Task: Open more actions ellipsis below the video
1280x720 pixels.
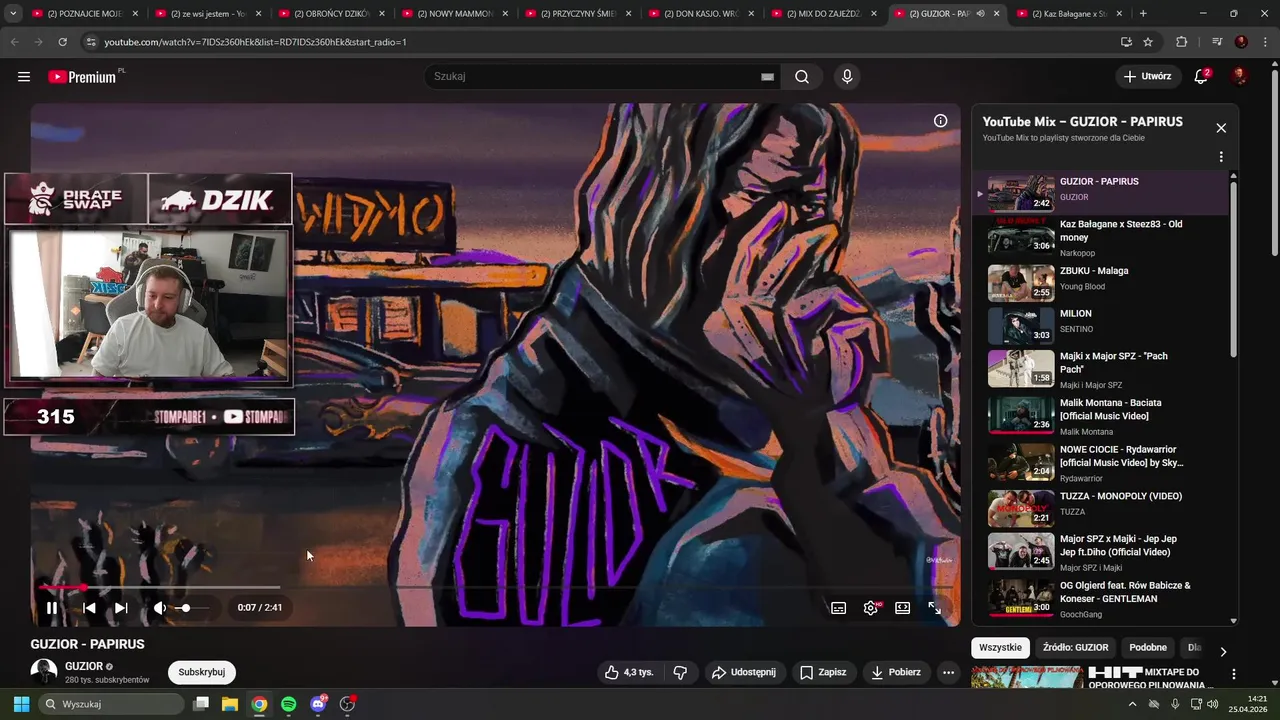Action: click(x=948, y=672)
